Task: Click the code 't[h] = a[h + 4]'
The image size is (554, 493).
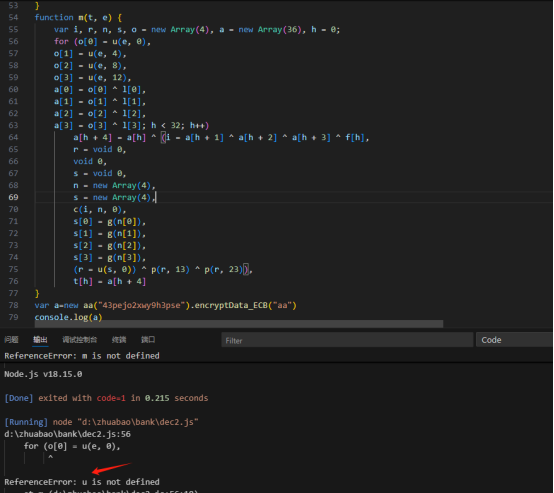Action: pyautogui.click(x=110, y=281)
